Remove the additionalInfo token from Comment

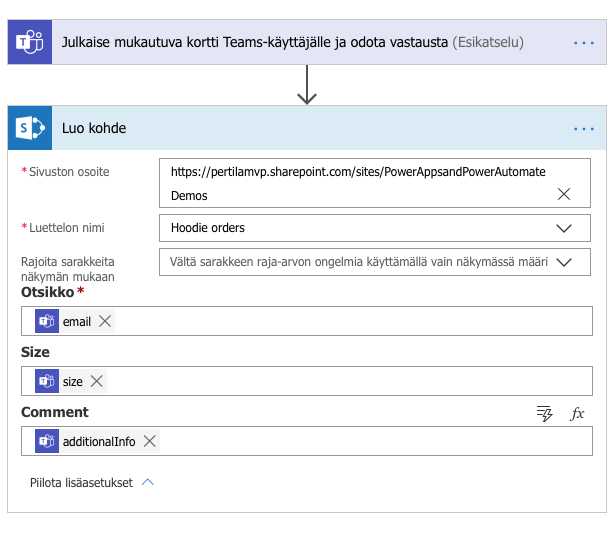(149, 441)
